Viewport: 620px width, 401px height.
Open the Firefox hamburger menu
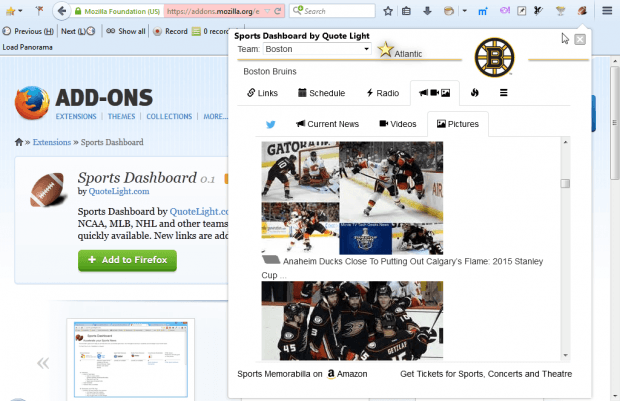pos(607,11)
